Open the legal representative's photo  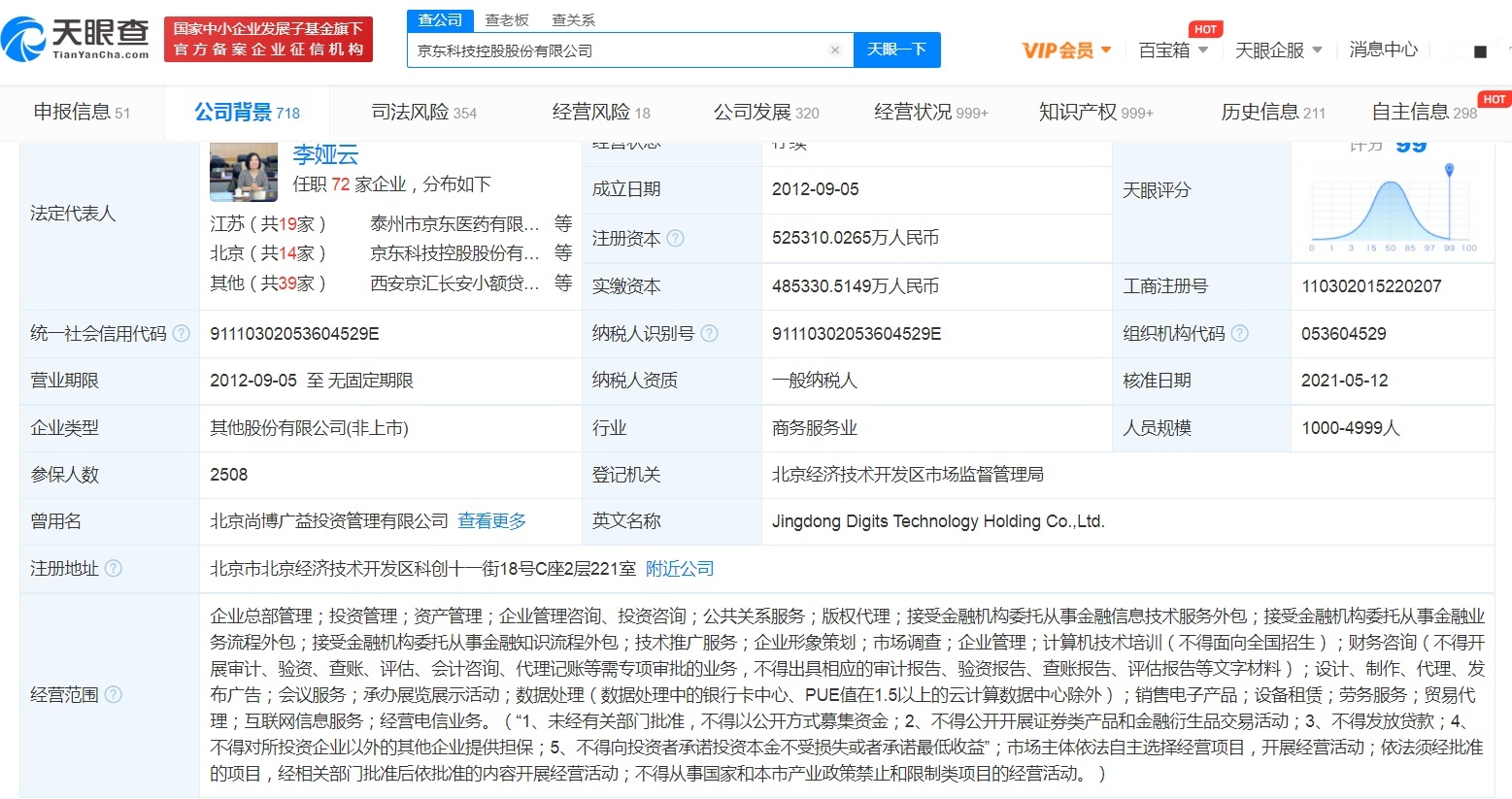pos(244,171)
